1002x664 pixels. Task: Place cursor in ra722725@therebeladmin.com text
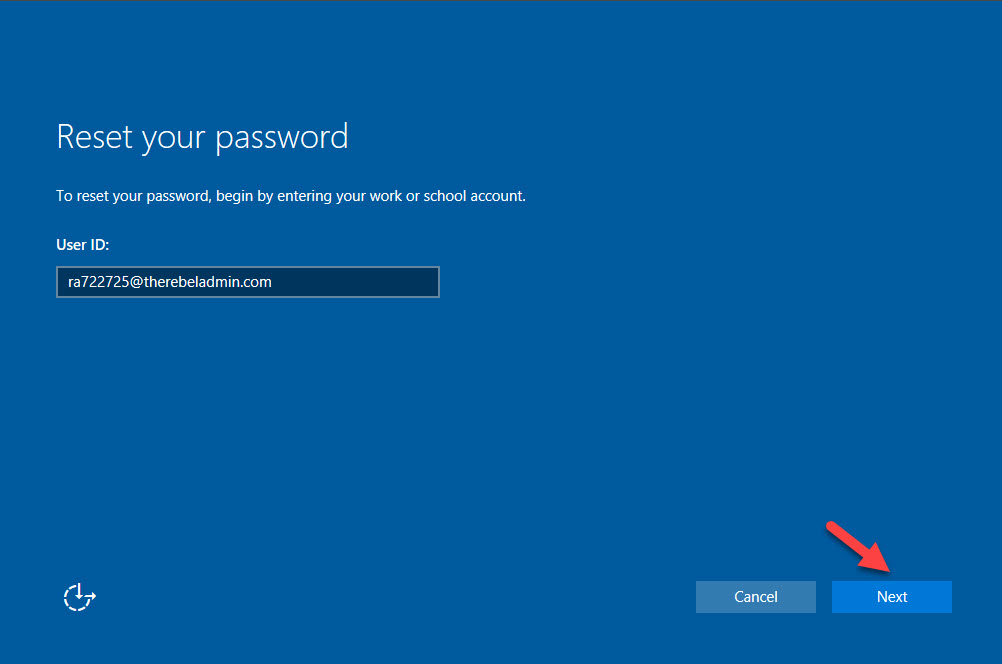coord(163,282)
